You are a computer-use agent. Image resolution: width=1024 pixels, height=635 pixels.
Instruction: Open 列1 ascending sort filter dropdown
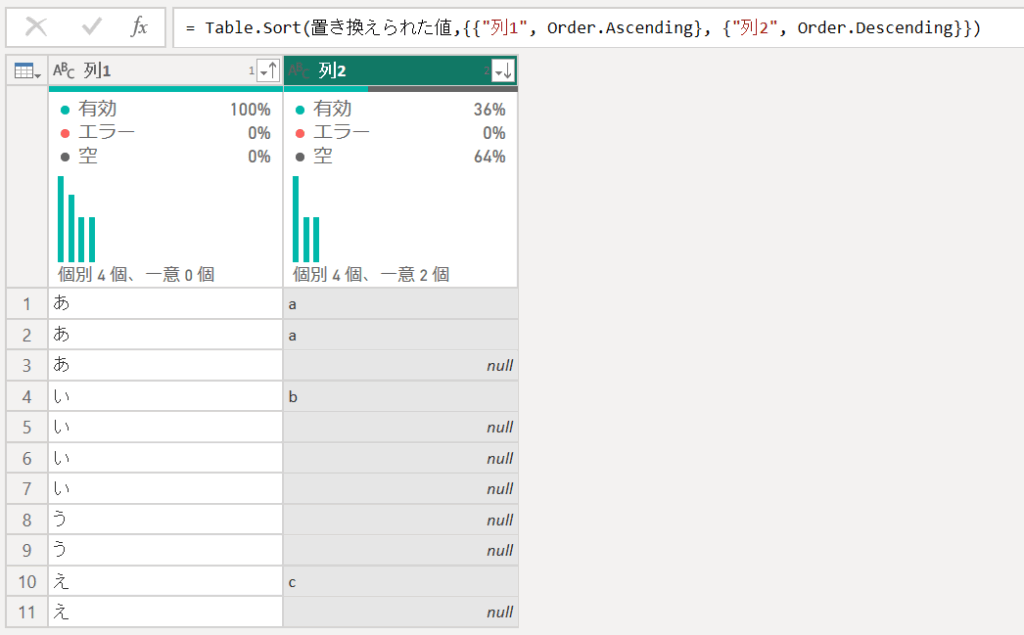click(x=268, y=71)
